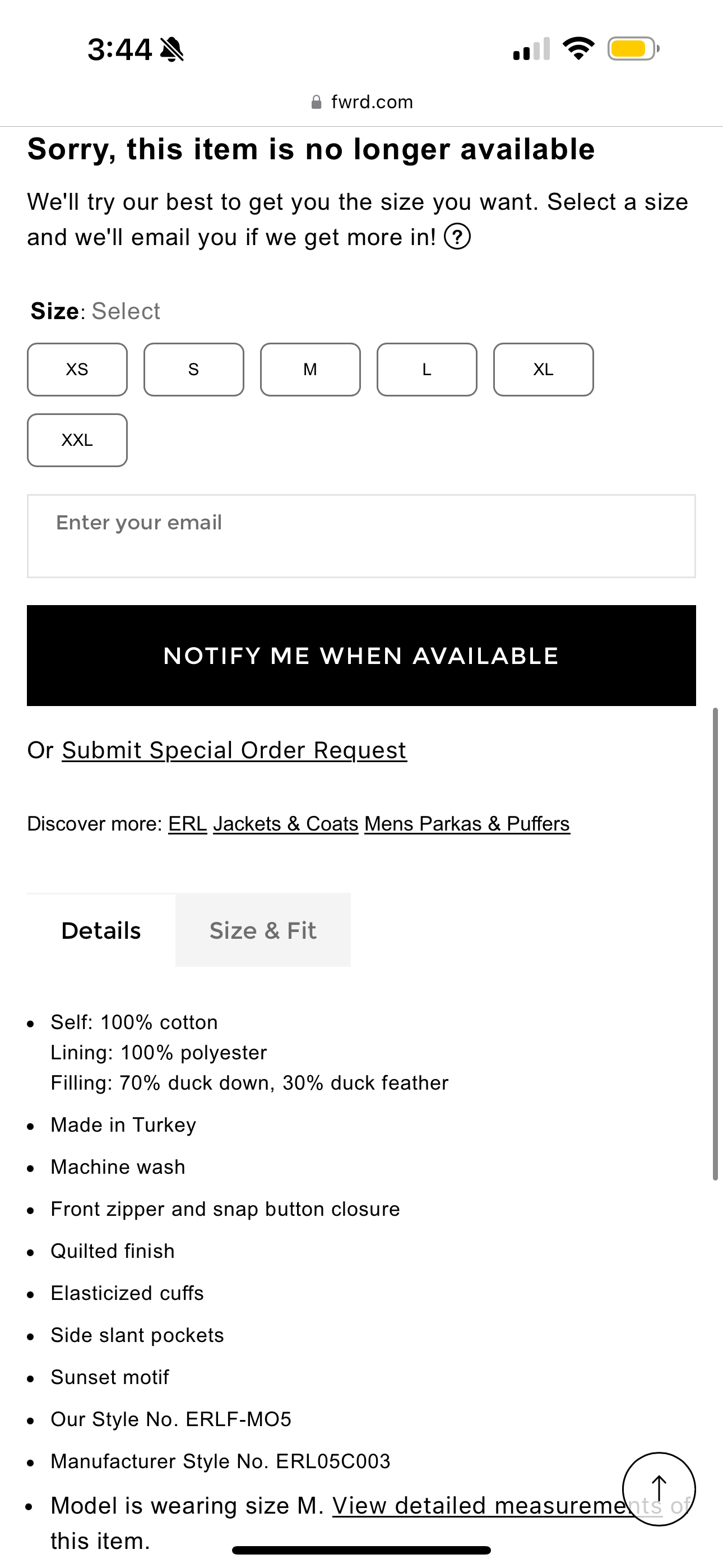Focus the Enter your email field

click(x=361, y=536)
